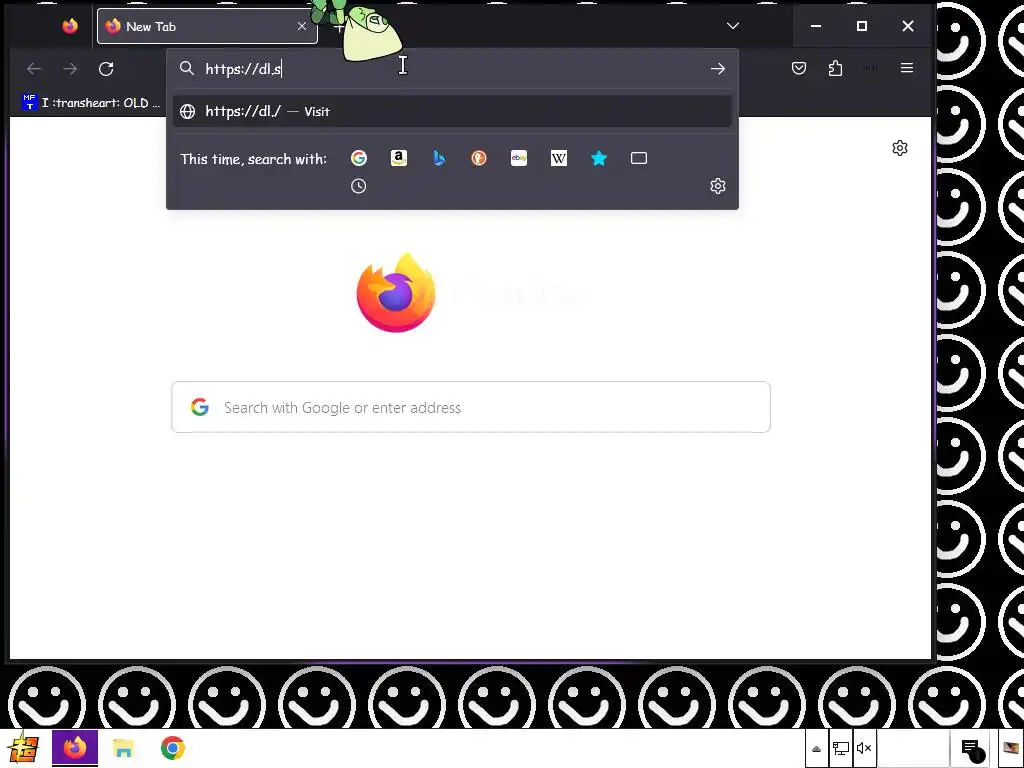Open the notification center icon
This screenshot has height=768, width=1024.
tap(972, 748)
